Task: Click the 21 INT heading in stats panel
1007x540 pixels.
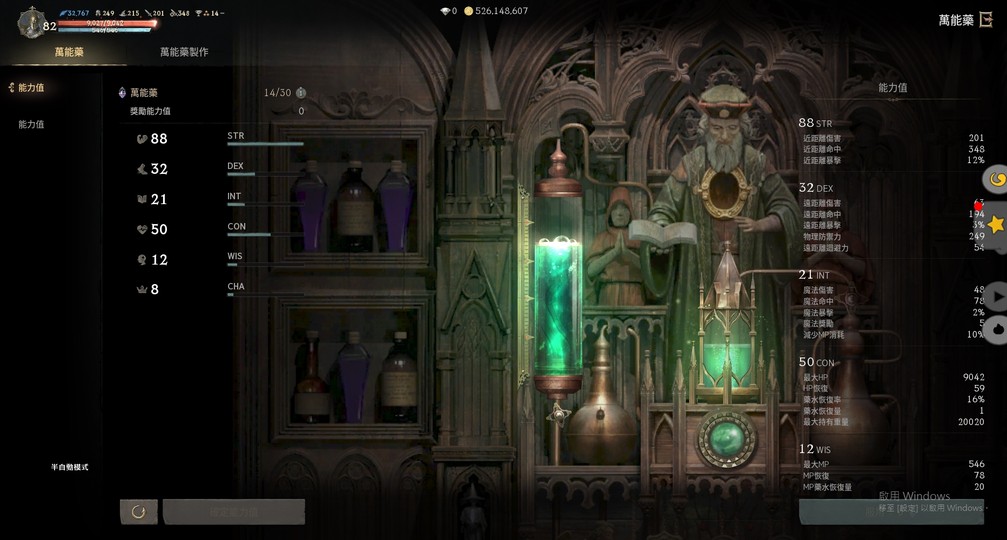Action: pos(814,275)
